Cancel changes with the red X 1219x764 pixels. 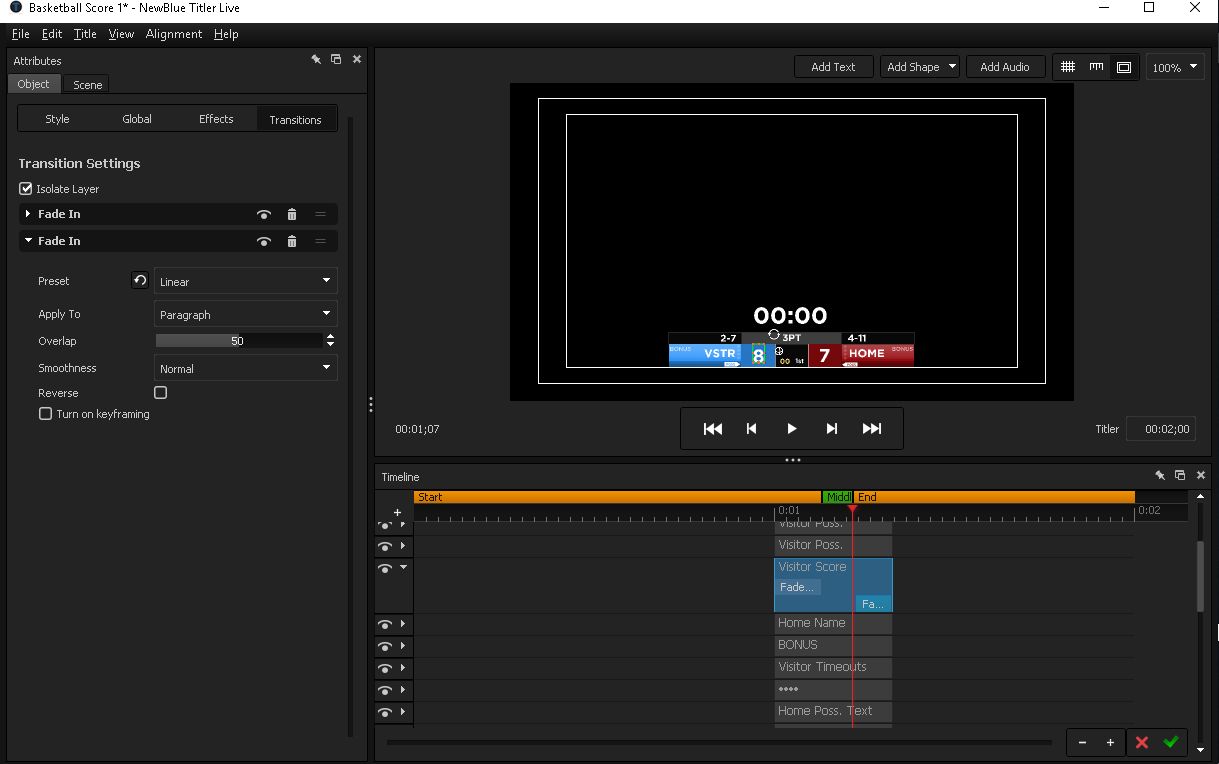[1141, 742]
